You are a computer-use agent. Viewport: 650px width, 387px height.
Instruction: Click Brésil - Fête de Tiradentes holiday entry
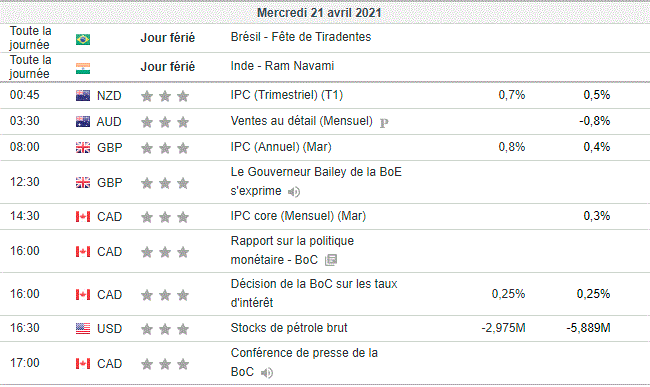[x=301, y=37]
